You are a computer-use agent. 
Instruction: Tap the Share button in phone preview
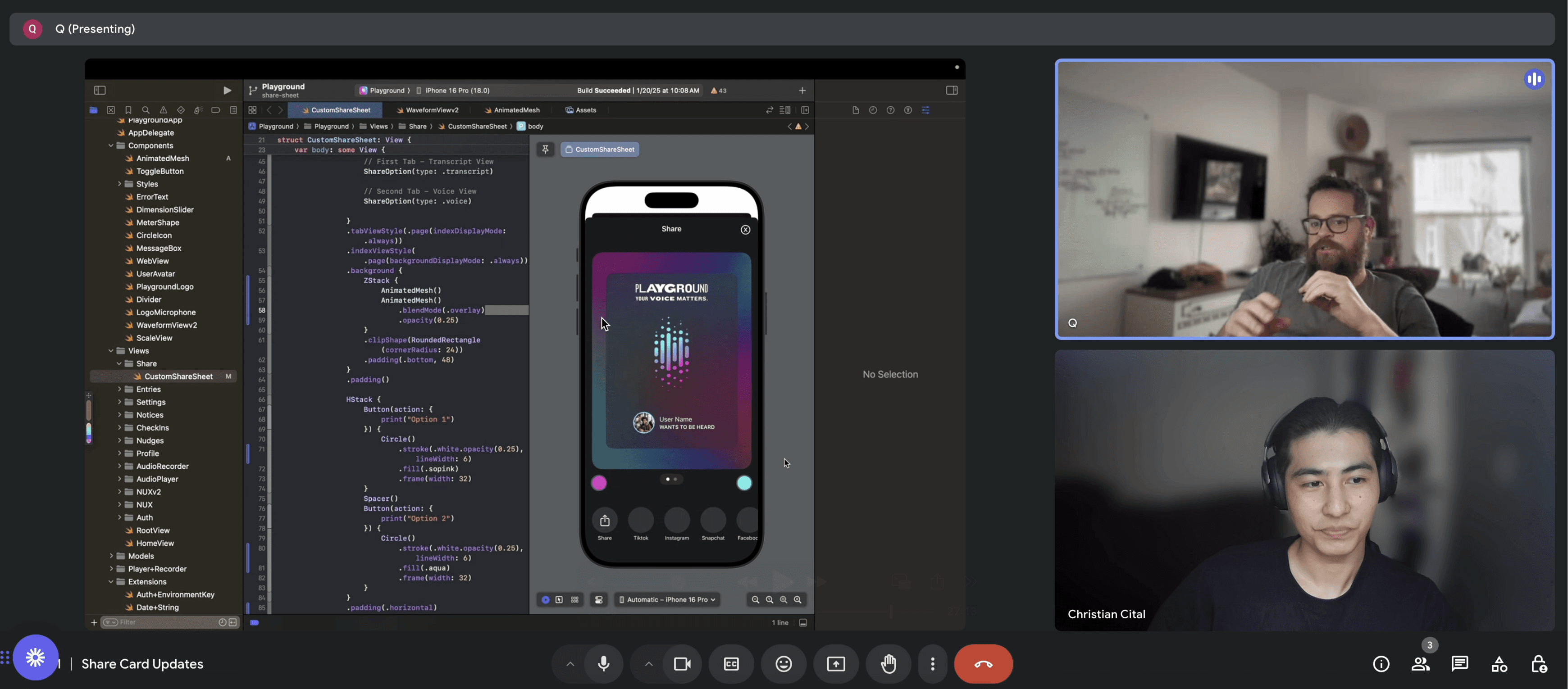point(604,521)
